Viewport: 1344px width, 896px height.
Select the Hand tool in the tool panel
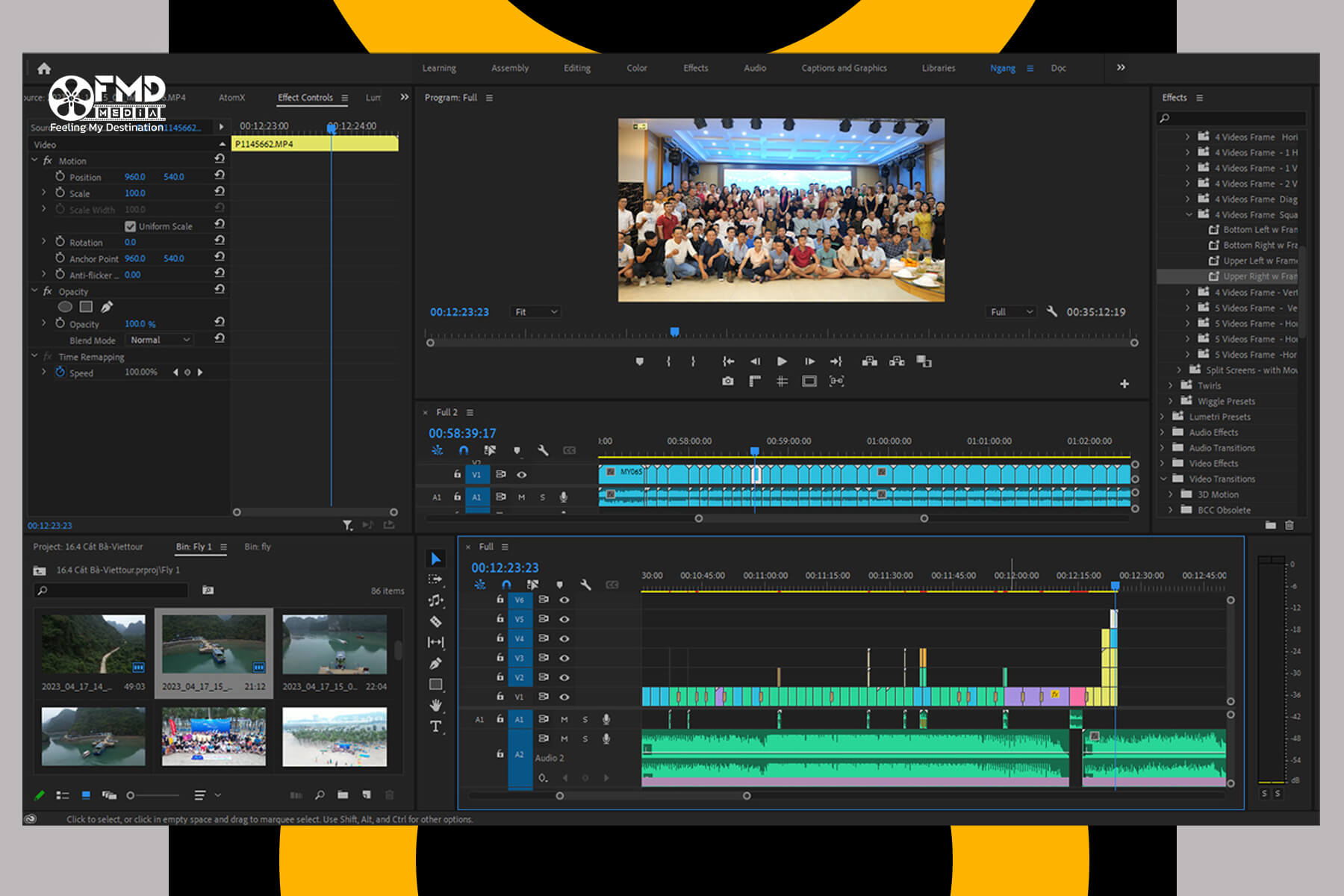435,705
